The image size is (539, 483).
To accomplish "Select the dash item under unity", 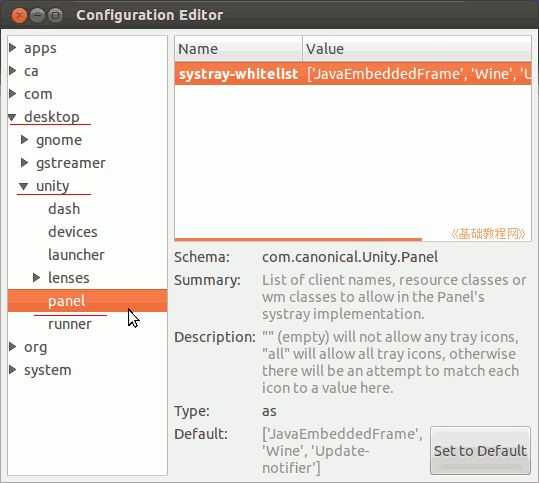I will (x=64, y=209).
